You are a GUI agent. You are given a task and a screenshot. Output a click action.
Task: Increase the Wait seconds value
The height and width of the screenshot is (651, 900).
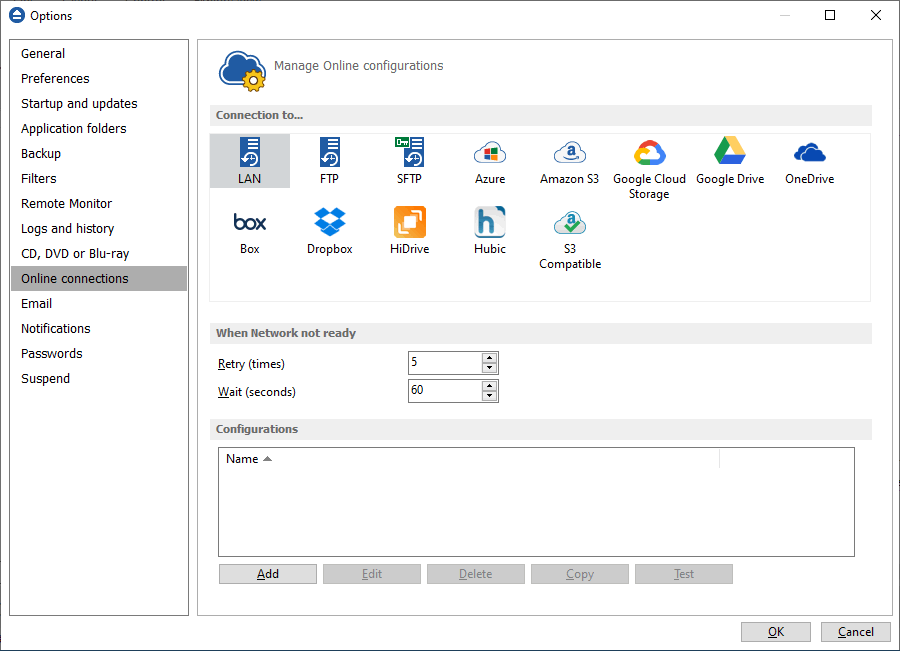pos(489,386)
